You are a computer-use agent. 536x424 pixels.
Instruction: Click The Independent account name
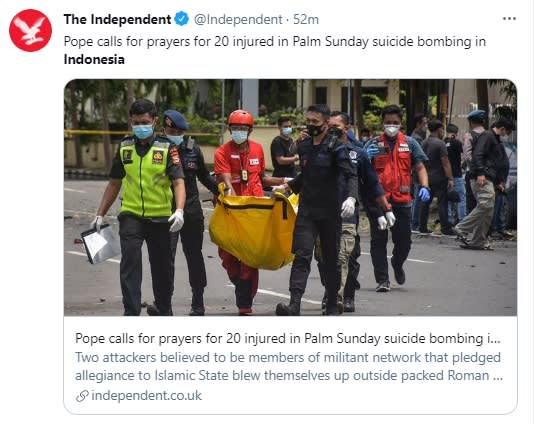(x=117, y=19)
